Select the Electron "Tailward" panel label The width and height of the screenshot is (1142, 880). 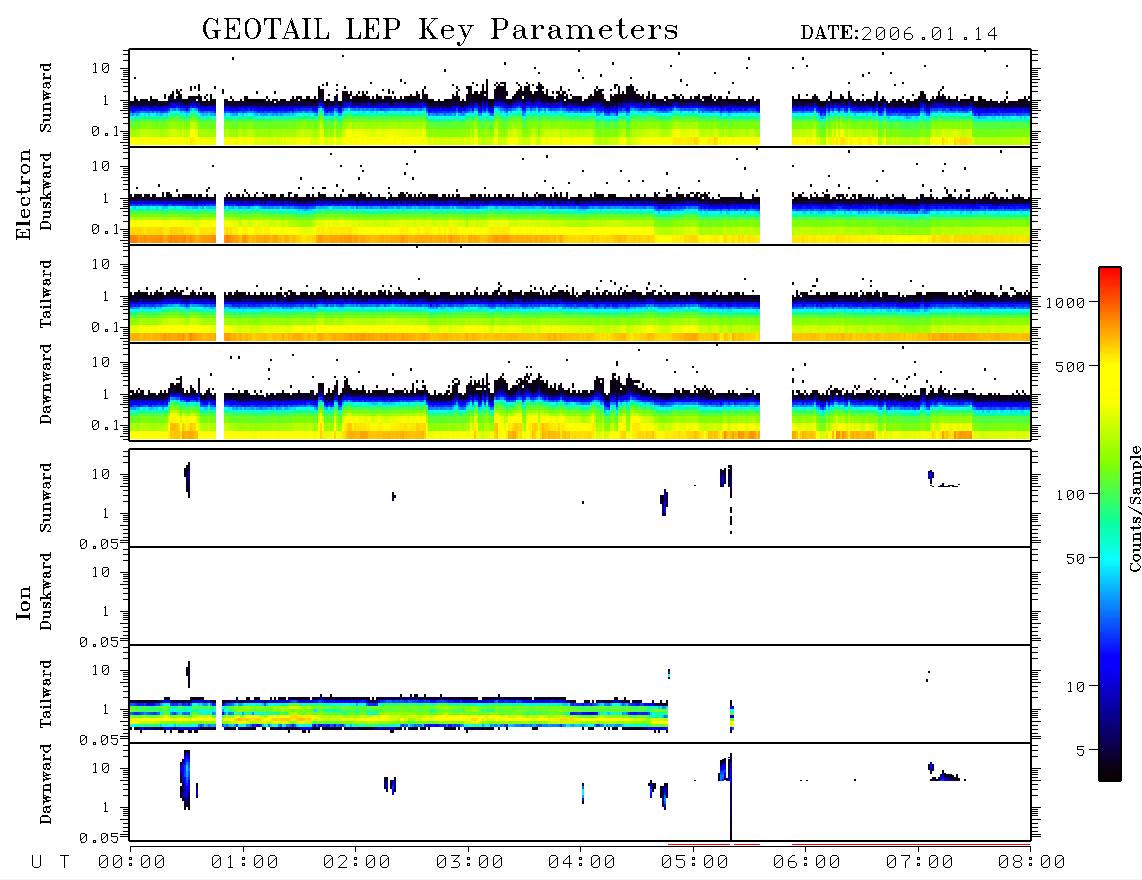pos(46,293)
